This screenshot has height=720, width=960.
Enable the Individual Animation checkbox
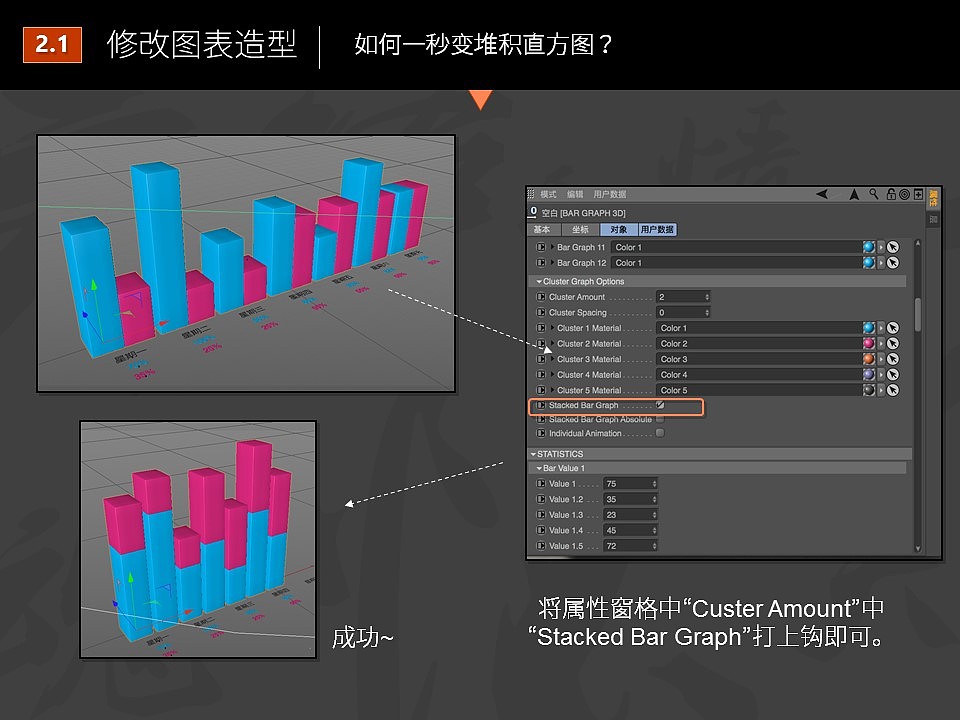660,433
